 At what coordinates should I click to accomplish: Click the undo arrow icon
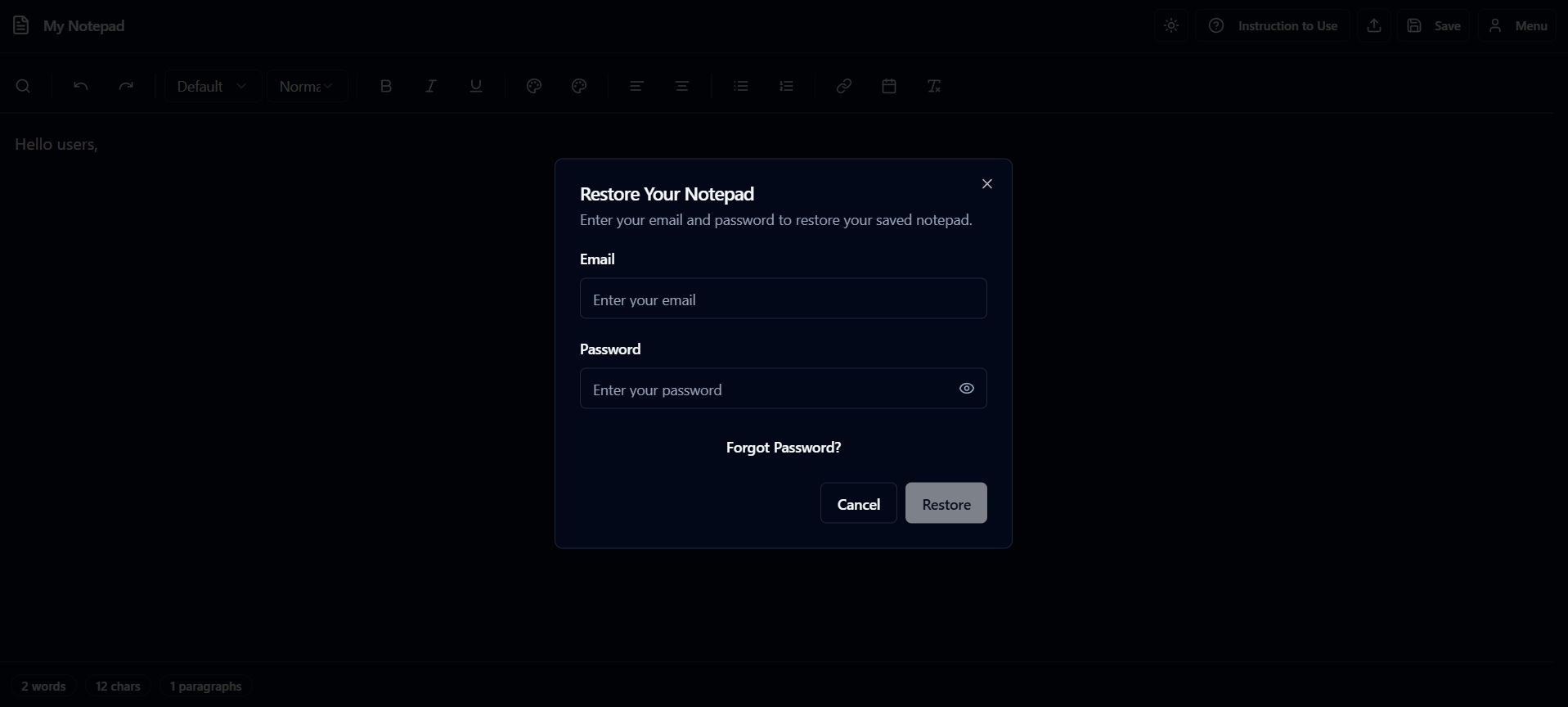coord(80,86)
